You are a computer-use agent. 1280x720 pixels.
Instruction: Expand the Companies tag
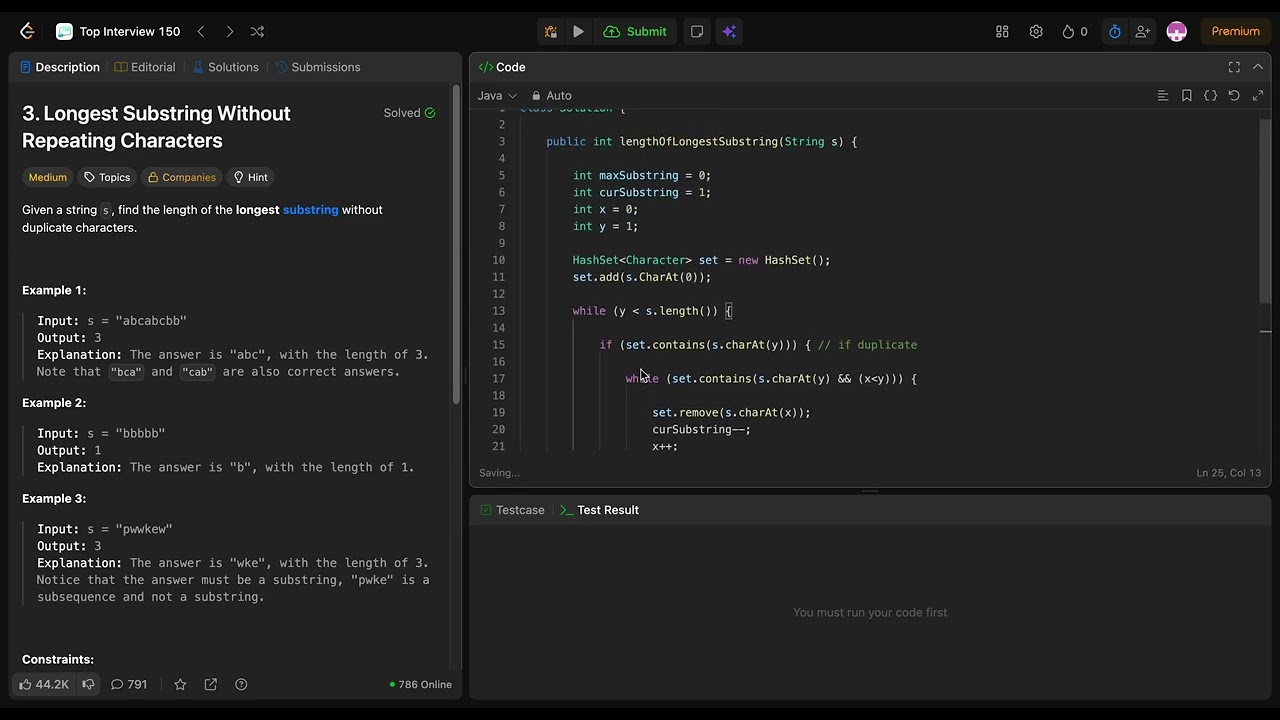(x=181, y=177)
